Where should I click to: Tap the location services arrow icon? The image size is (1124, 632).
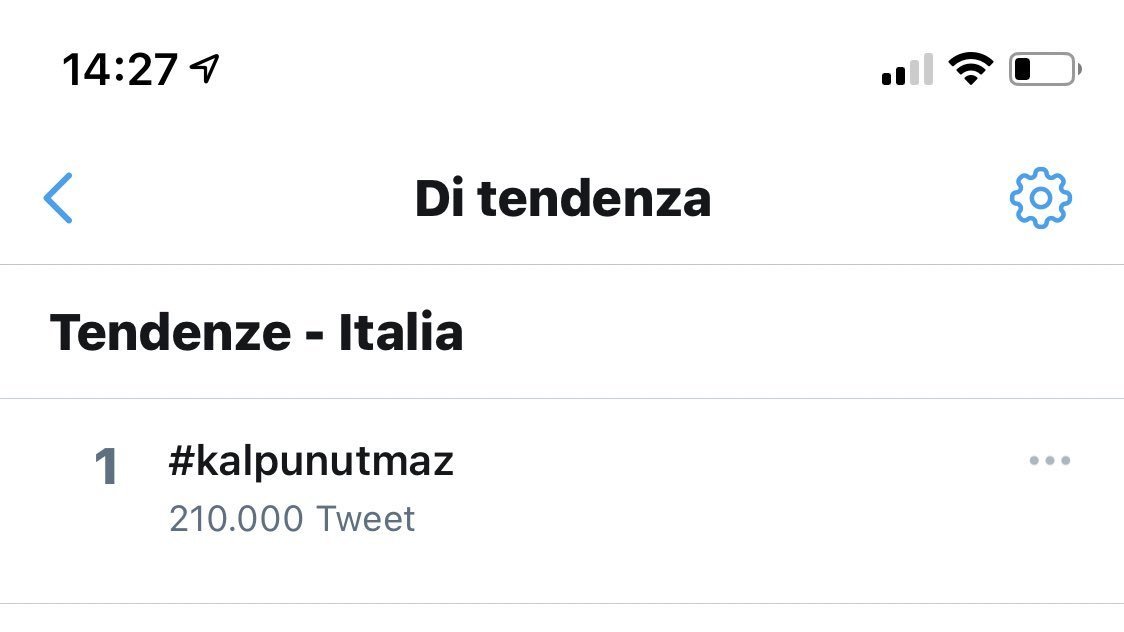click(x=205, y=69)
